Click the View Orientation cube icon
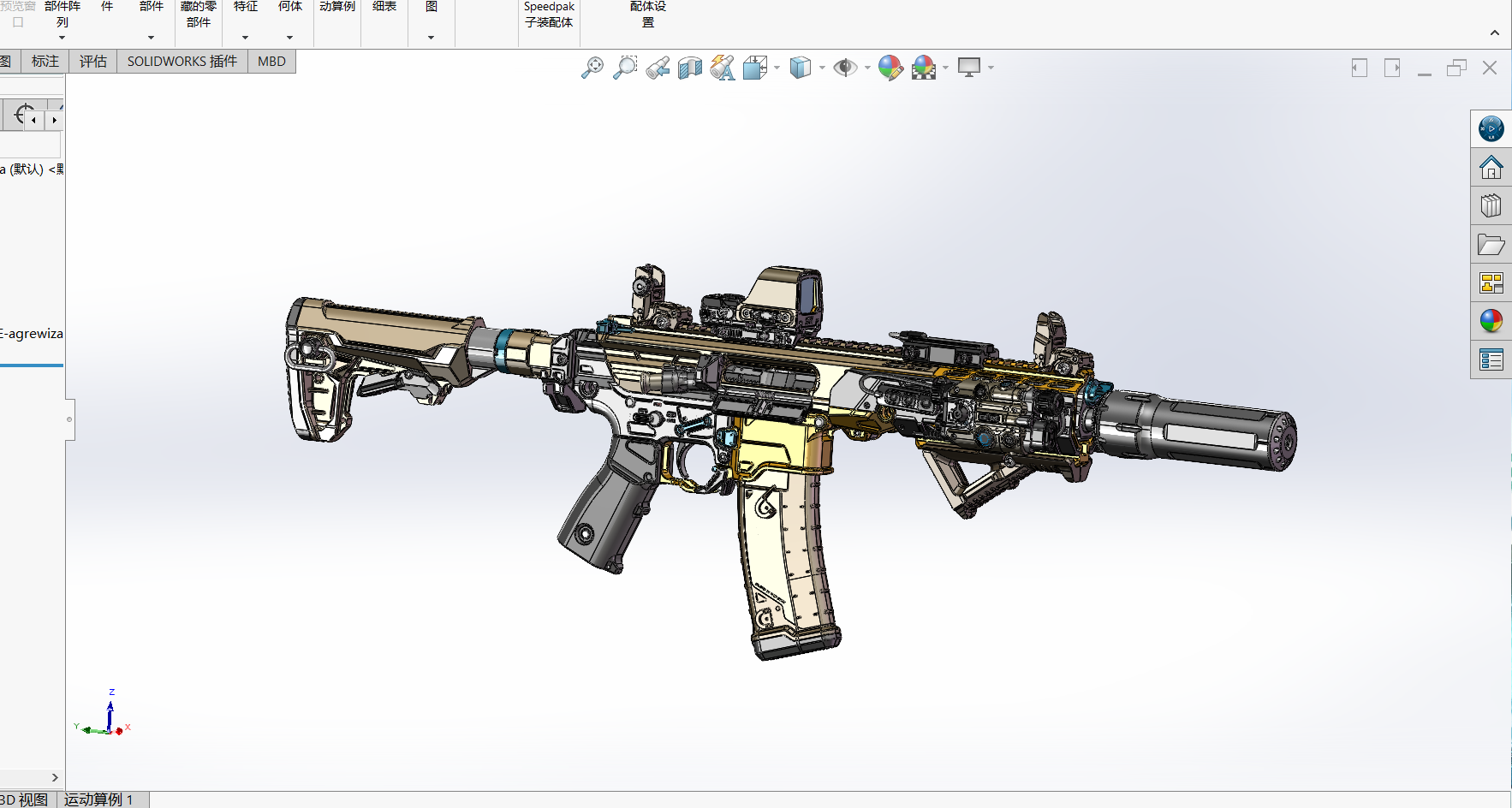Viewport: 1512px width, 808px height. pyautogui.click(x=755, y=68)
